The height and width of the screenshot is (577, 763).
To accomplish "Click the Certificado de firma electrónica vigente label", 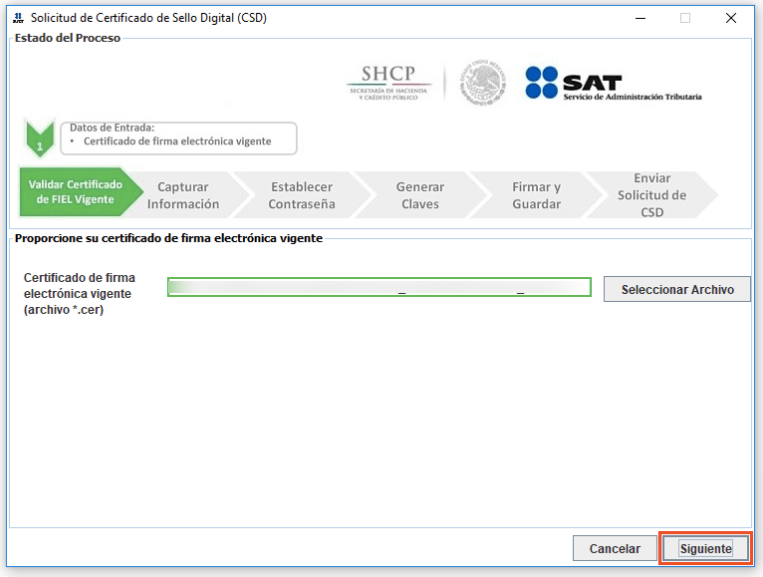I will 79,293.
